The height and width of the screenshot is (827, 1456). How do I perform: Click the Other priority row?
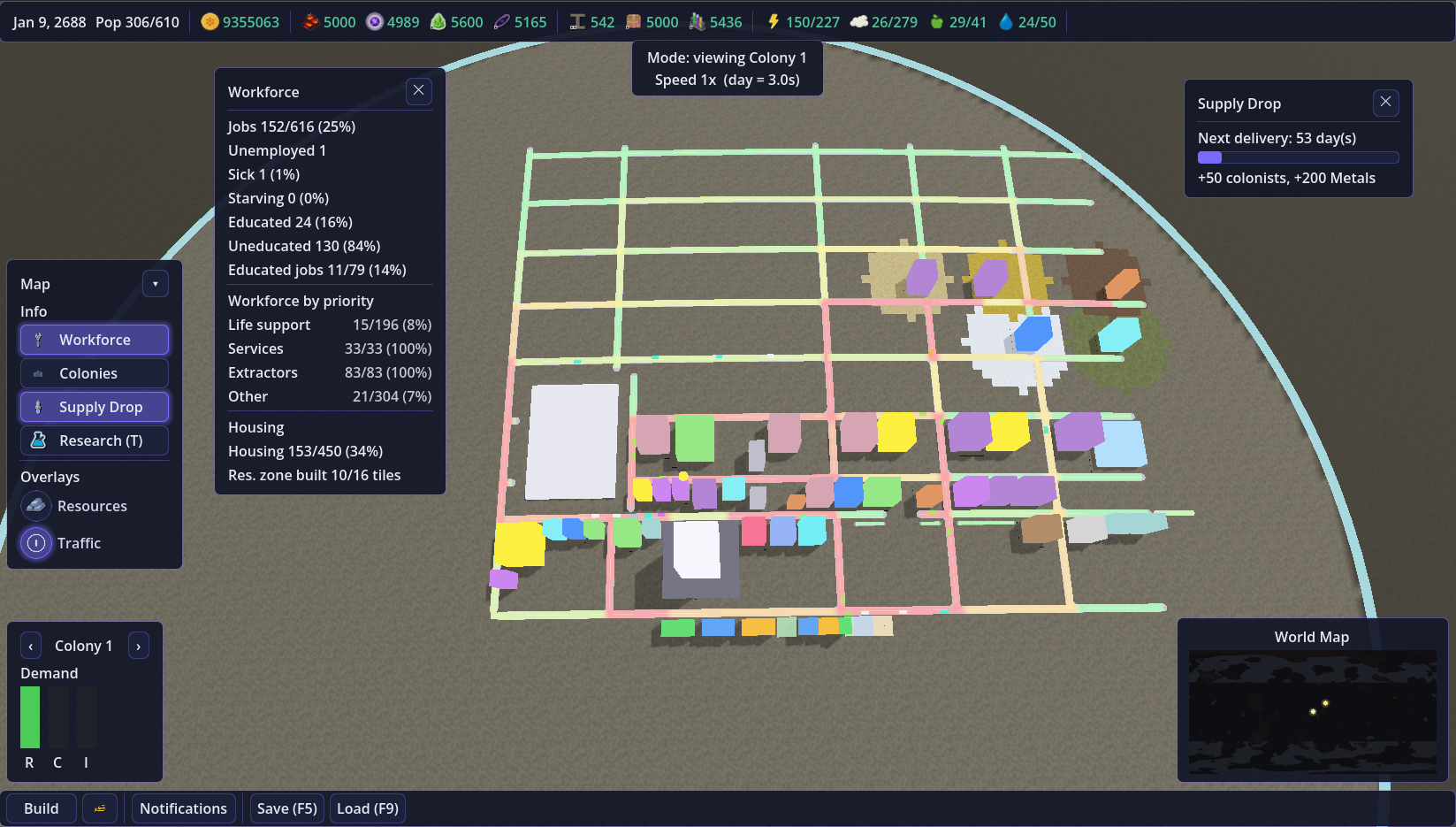330,396
